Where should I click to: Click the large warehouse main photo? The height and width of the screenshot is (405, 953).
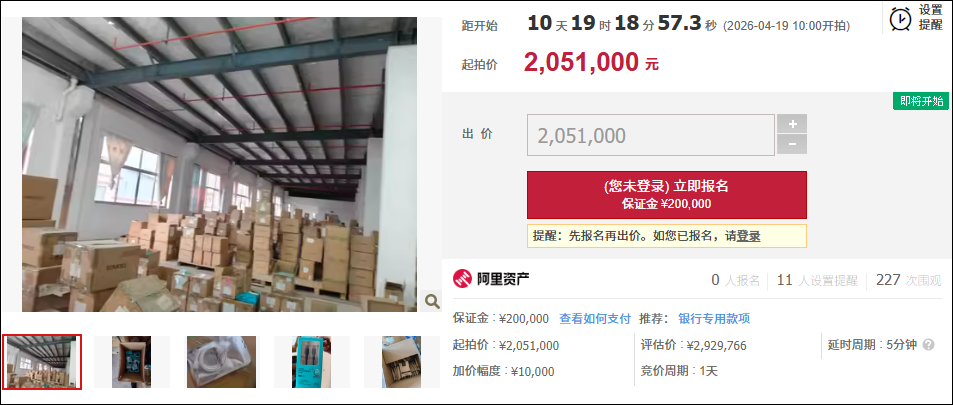coord(219,164)
